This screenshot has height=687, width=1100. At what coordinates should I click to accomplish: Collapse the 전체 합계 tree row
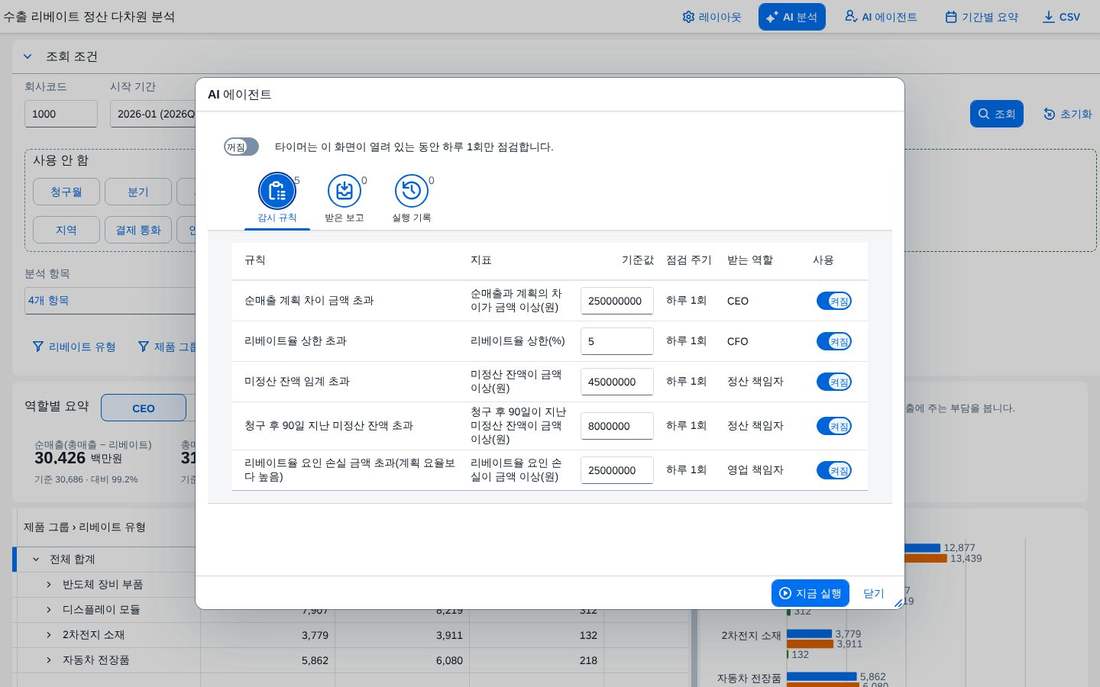coord(36,559)
